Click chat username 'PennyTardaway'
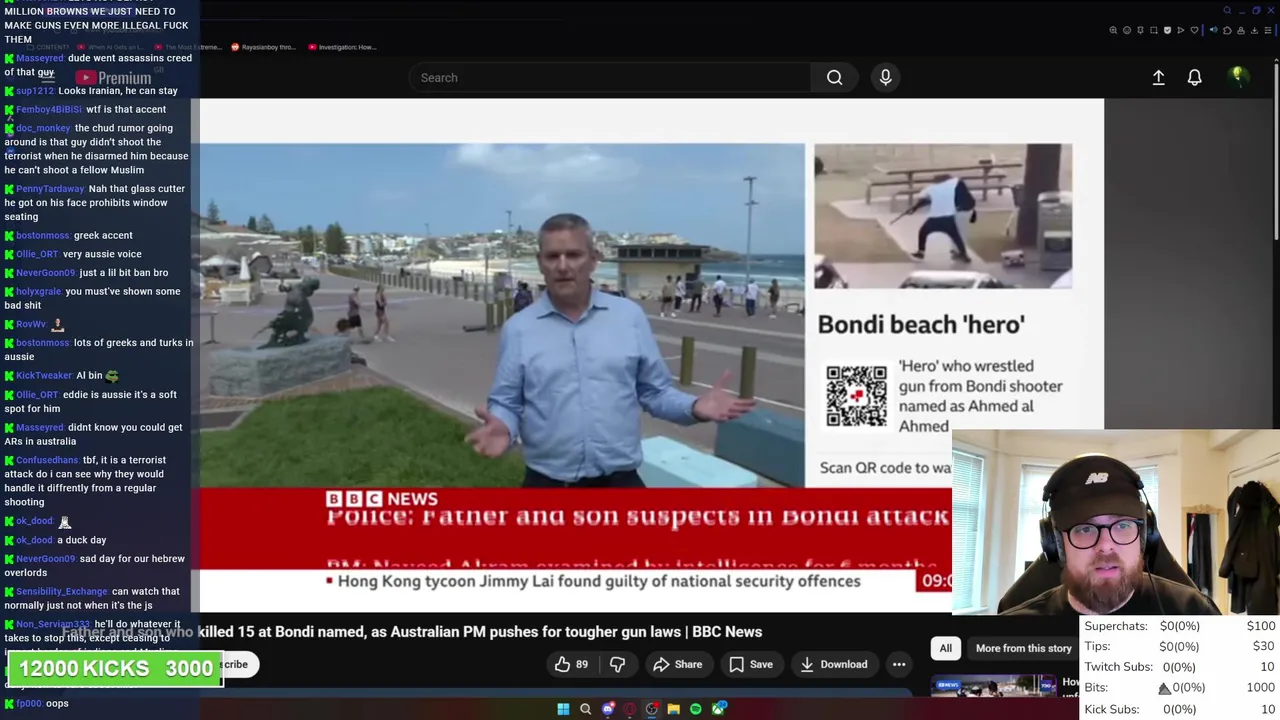 click(50, 189)
